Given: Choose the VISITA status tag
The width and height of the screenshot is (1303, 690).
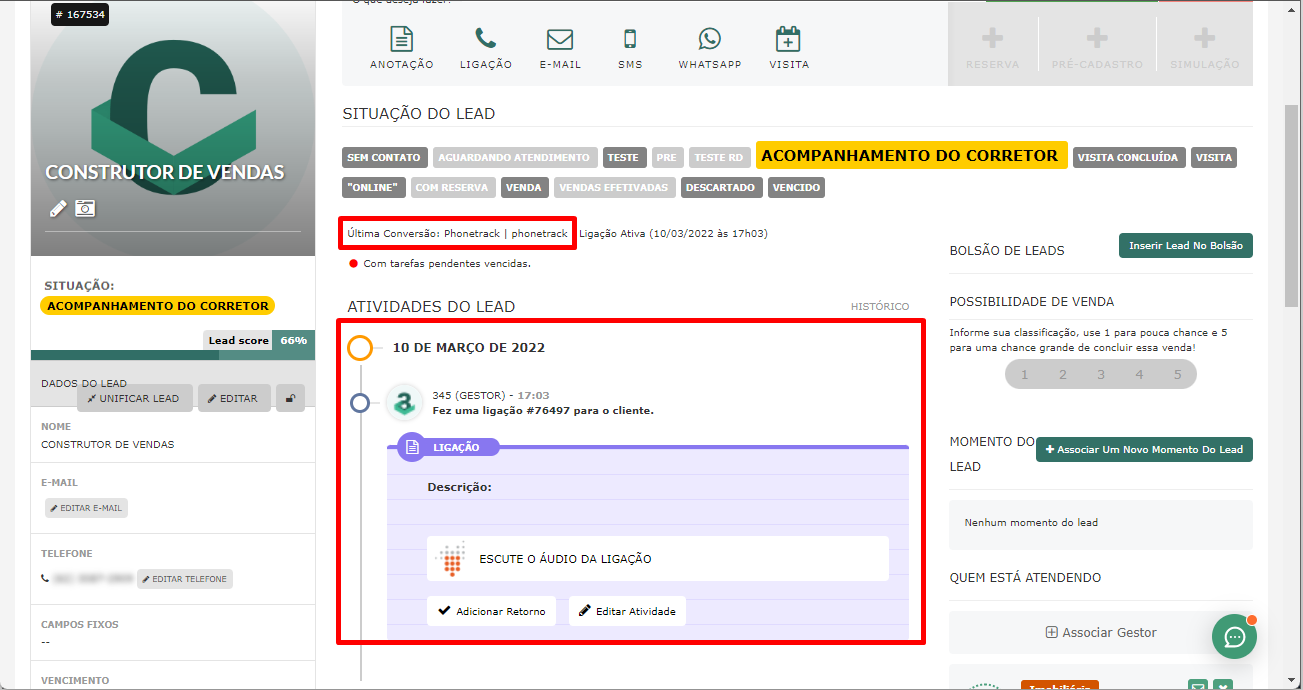Looking at the screenshot, I should coord(1214,157).
